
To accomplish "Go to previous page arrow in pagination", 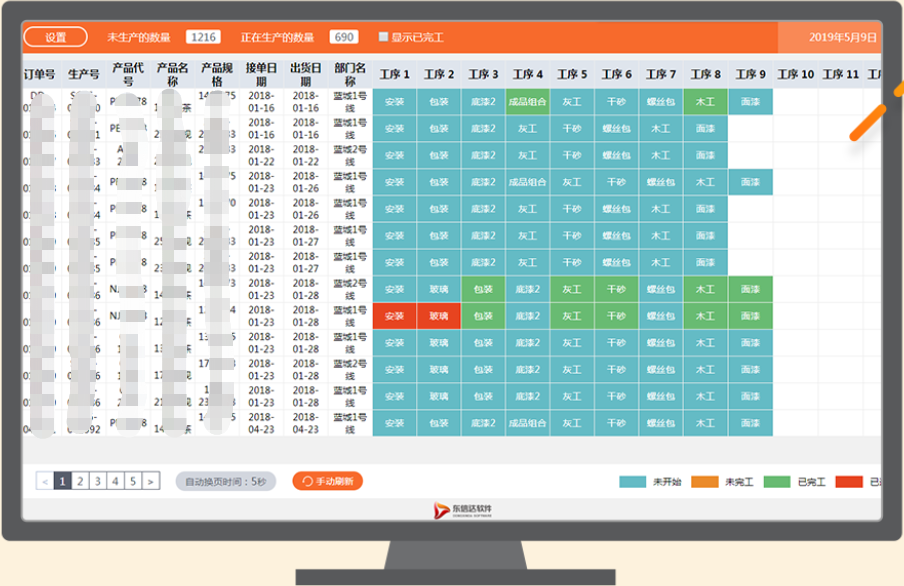I will (x=44, y=482).
